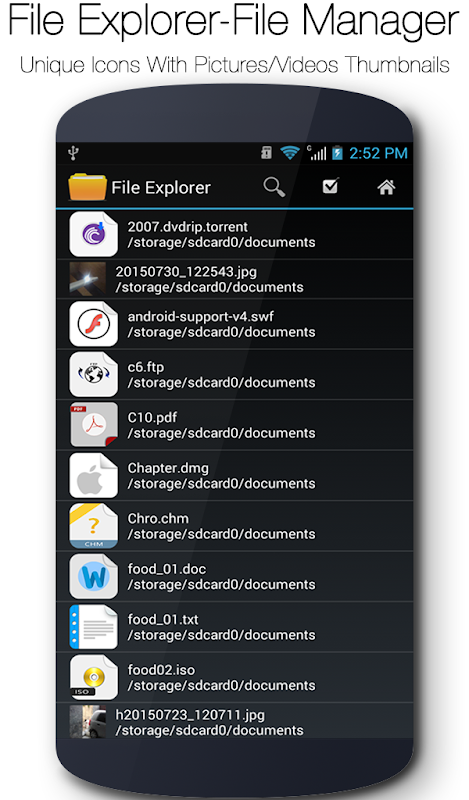Tap the Apple dmg file icon
This screenshot has width=469, height=800.
coord(94,476)
